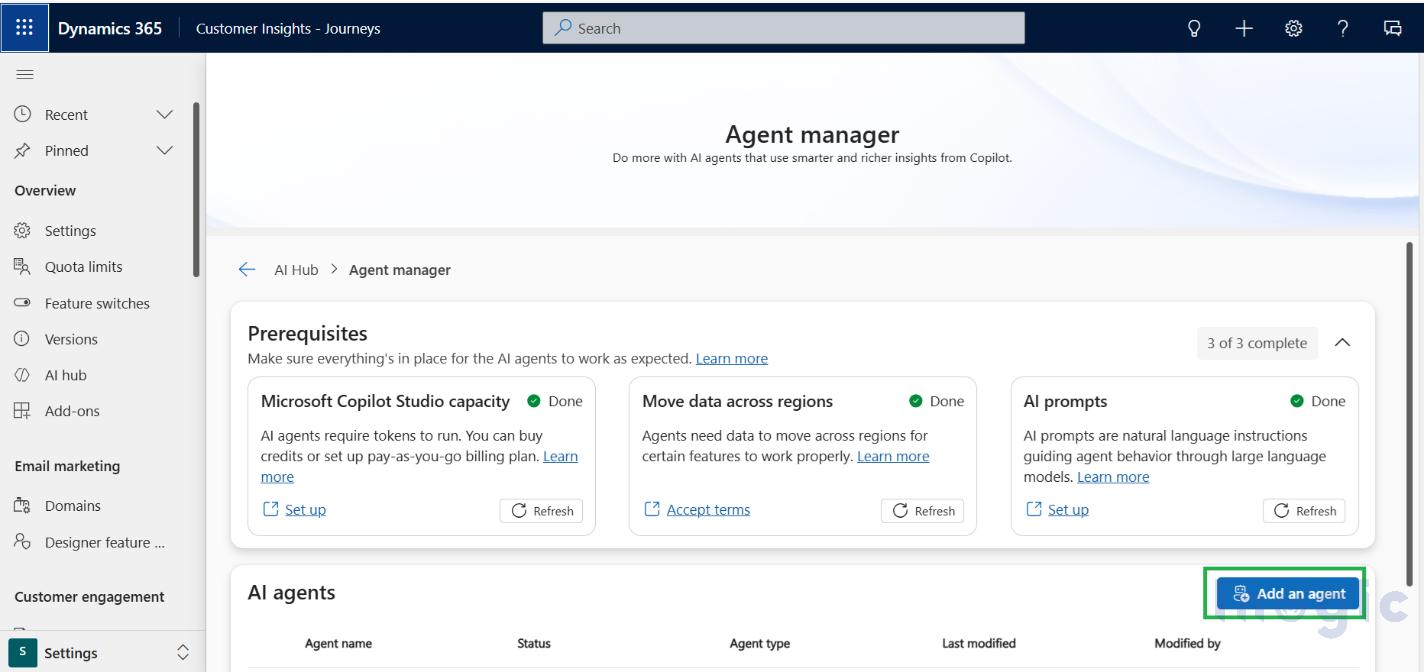This screenshot has height=672, width=1424.
Task: Click Learn more in AI prompts card
Action: tap(1113, 477)
